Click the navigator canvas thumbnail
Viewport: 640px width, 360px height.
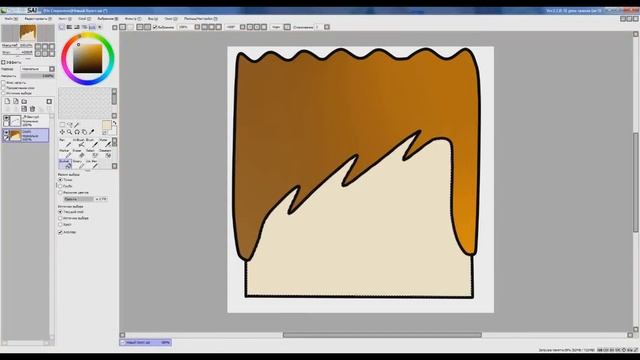pyautogui.click(x=28, y=33)
